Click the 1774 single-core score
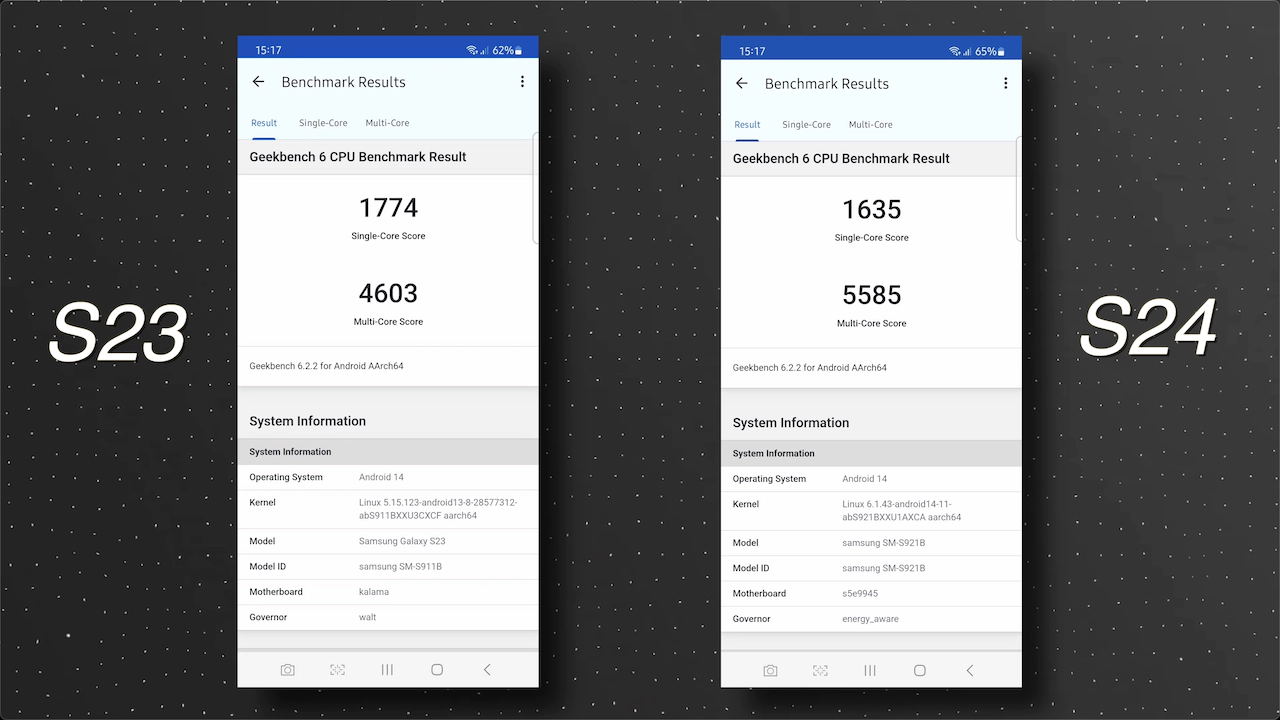This screenshot has width=1280, height=720. point(388,208)
